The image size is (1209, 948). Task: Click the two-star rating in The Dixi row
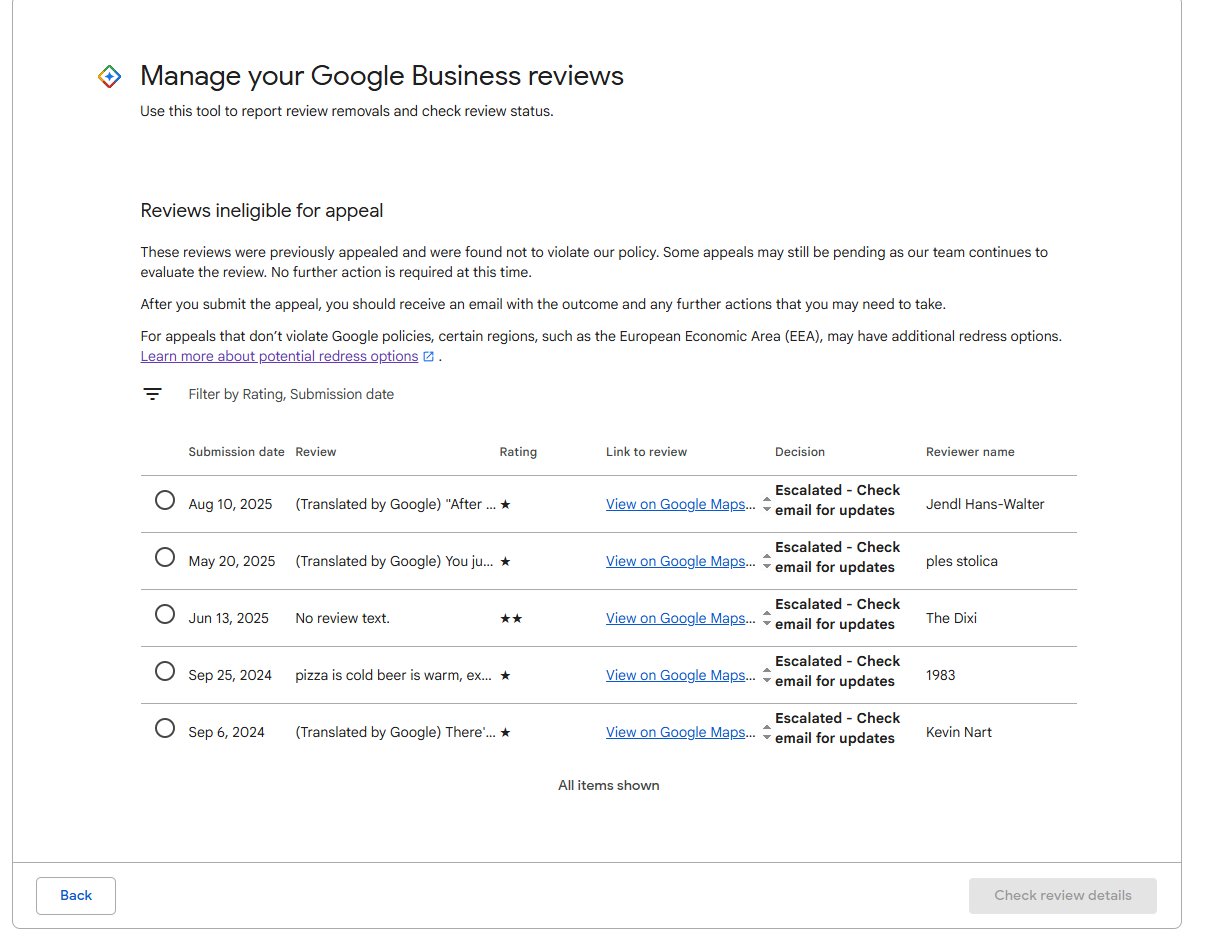pyautogui.click(x=511, y=619)
